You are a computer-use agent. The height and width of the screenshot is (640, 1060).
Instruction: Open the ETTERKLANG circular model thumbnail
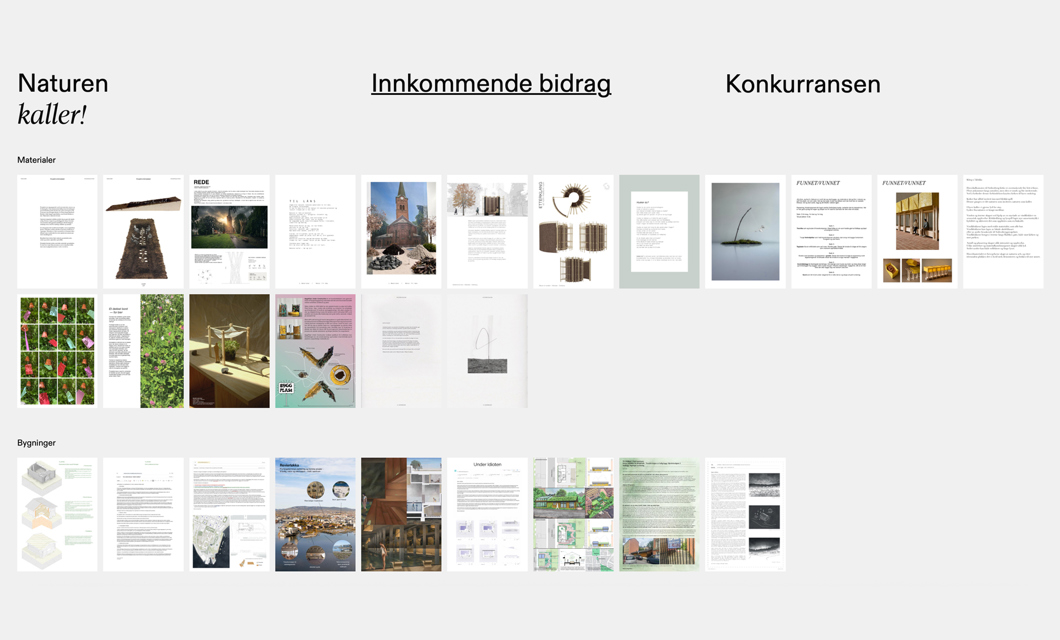coord(573,232)
